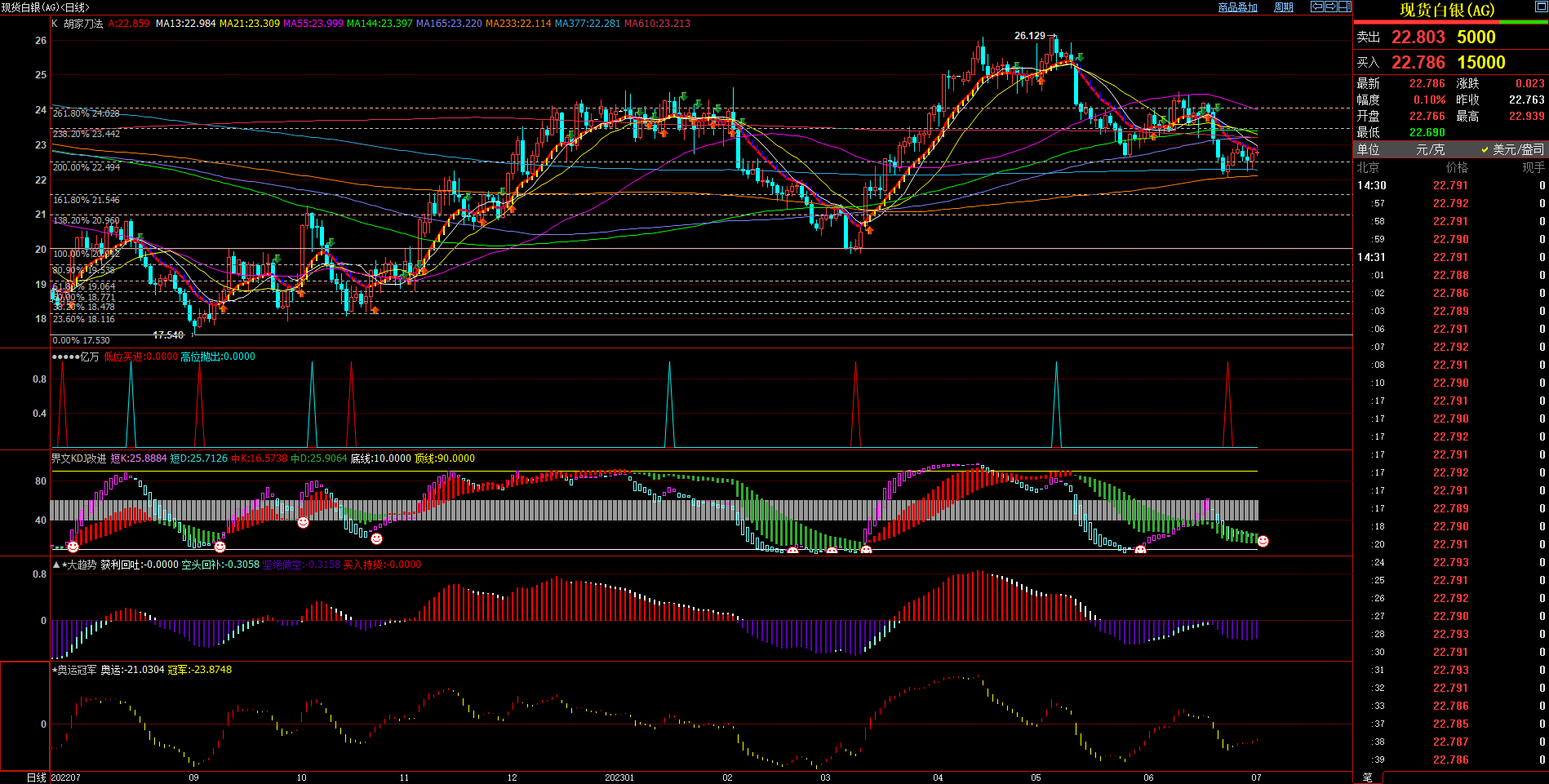Maximize the quote panel via square icon
This screenshot has height=784, width=1549.
pos(1541,7)
